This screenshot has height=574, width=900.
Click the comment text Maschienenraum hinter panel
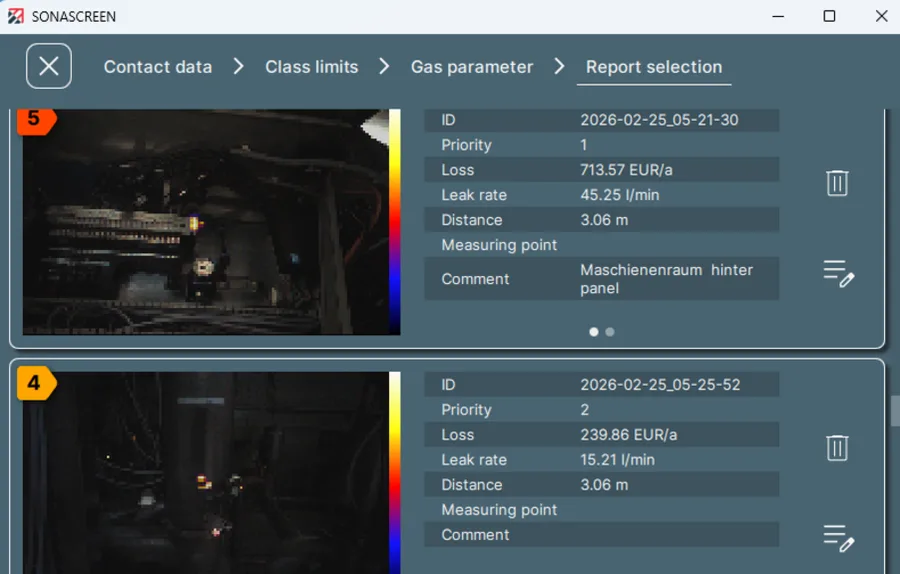click(666, 279)
